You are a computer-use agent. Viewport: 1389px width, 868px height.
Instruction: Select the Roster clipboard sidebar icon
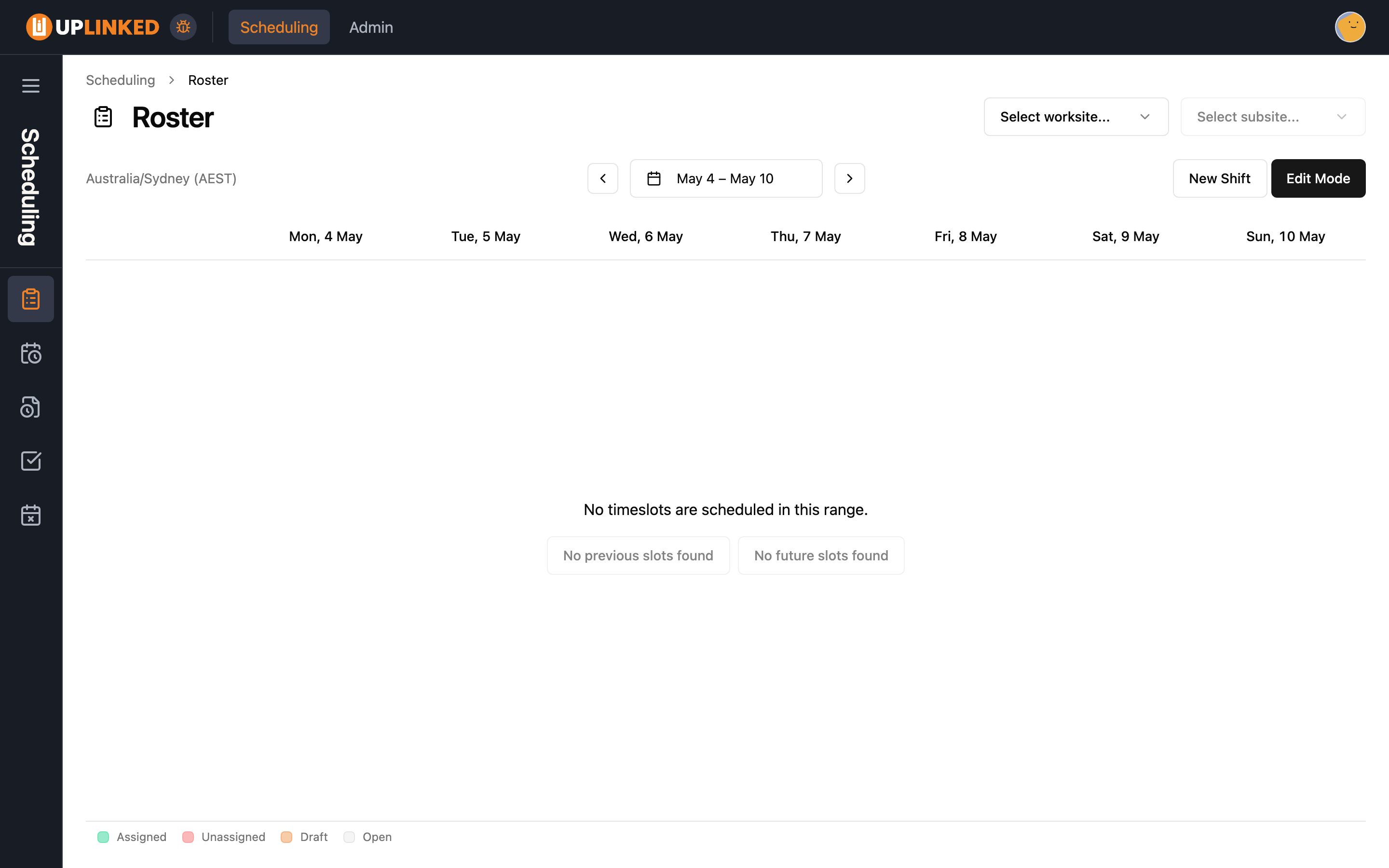(31, 299)
